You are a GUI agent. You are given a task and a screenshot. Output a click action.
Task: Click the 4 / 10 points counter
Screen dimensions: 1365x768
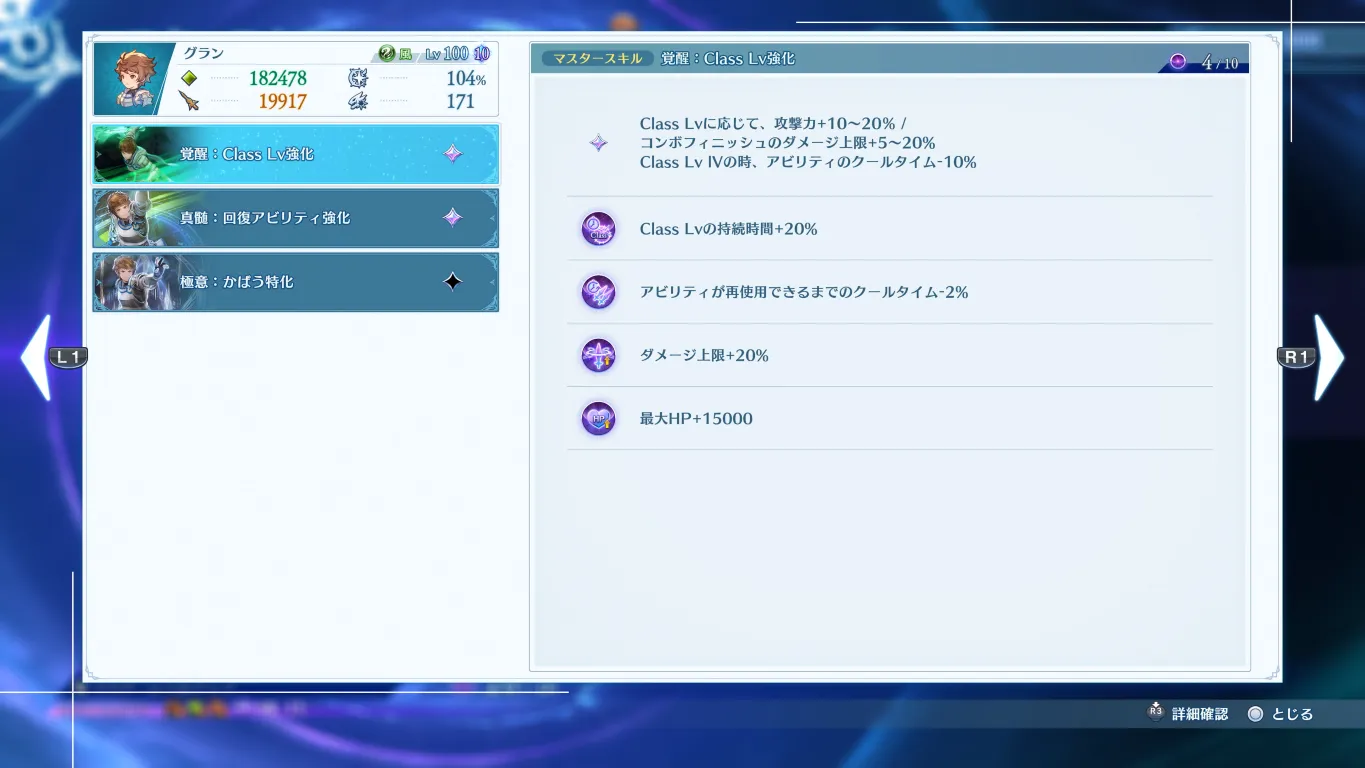click(x=1219, y=63)
